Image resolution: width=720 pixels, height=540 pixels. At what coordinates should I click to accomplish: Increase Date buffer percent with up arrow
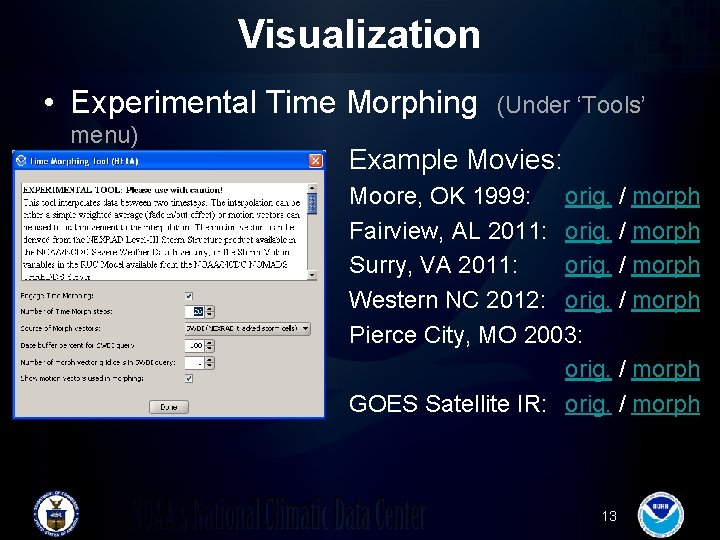[210, 343]
